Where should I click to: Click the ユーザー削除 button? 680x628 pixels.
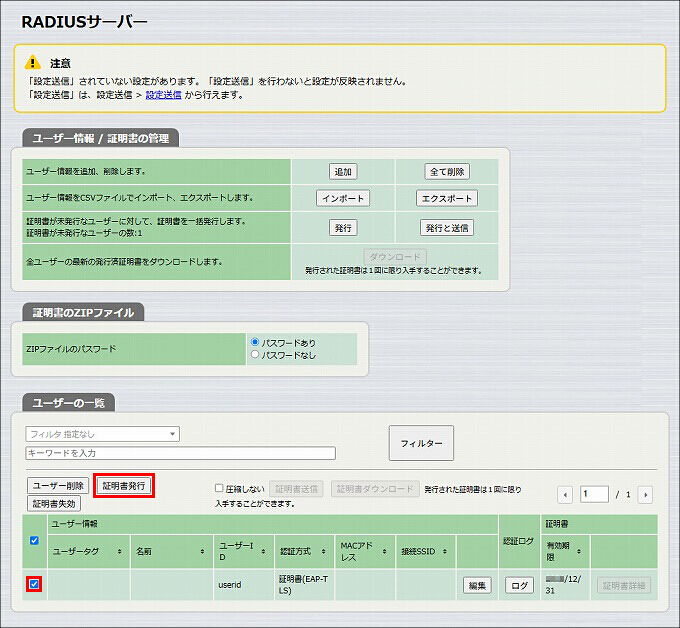pos(58,485)
